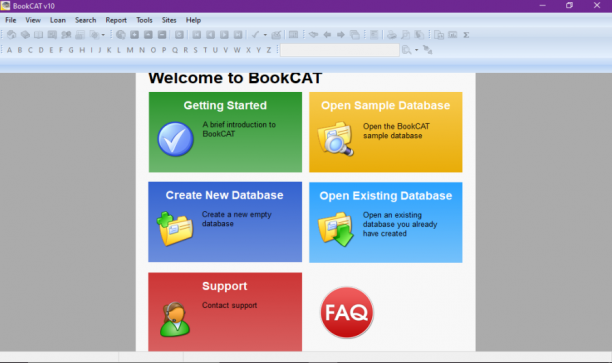Viewport: 612px width, 363px height.
Task: Open the dropdown arrow after the seventh toolbar icon
Action: point(103,35)
